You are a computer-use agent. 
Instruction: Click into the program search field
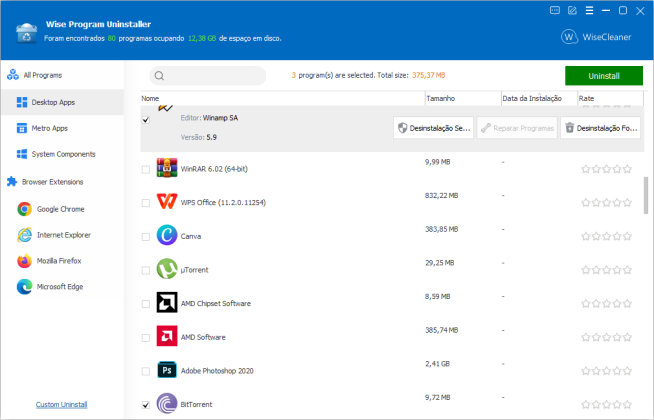click(x=208, y=76)
